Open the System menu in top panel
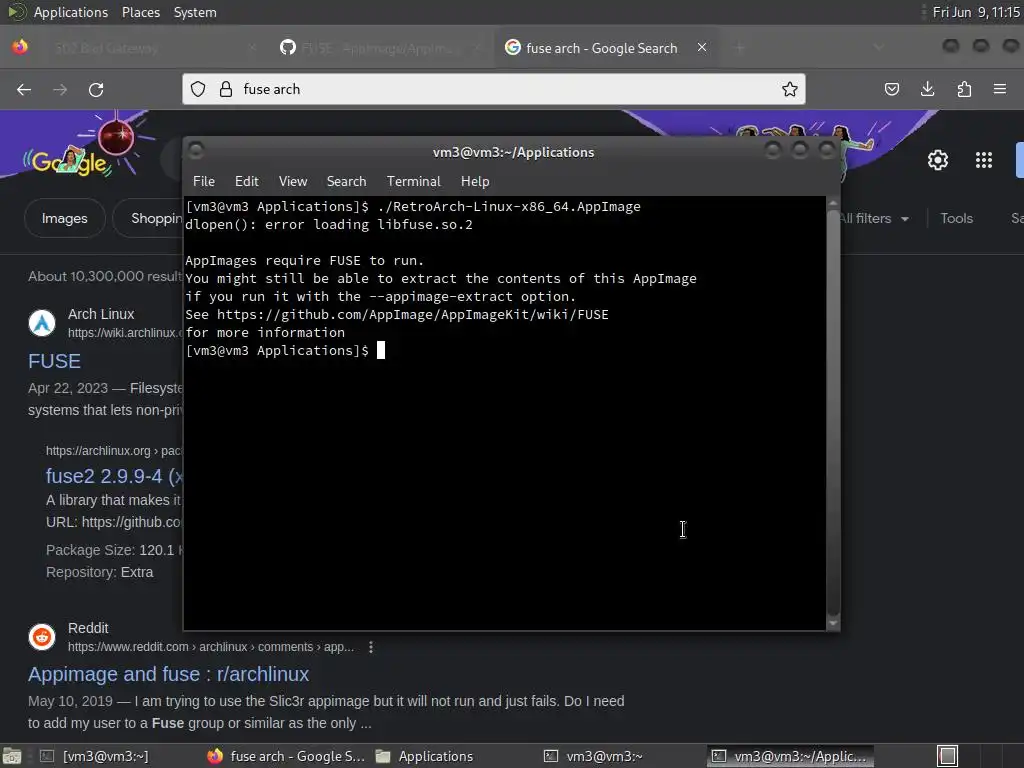Viewport: 1024px width, 768px height. [x=195, y=12]
